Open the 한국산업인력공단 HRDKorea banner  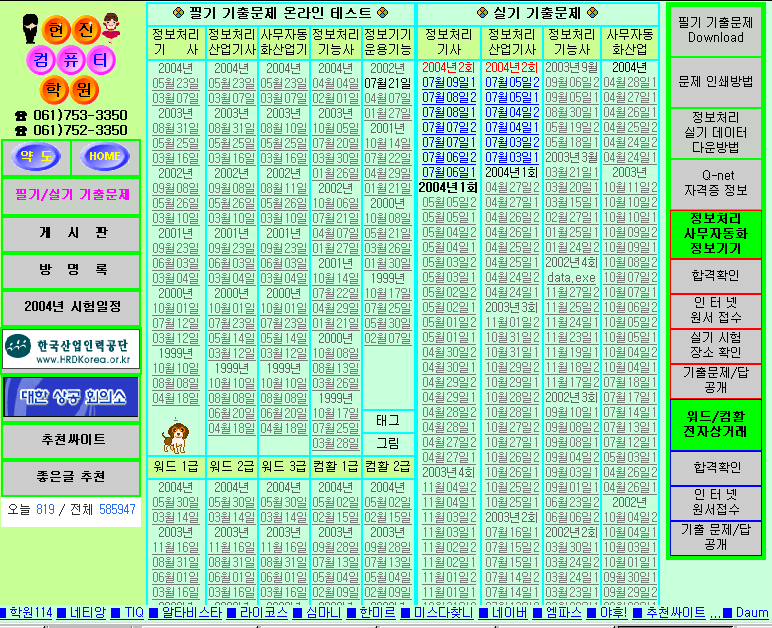point(71,348)
